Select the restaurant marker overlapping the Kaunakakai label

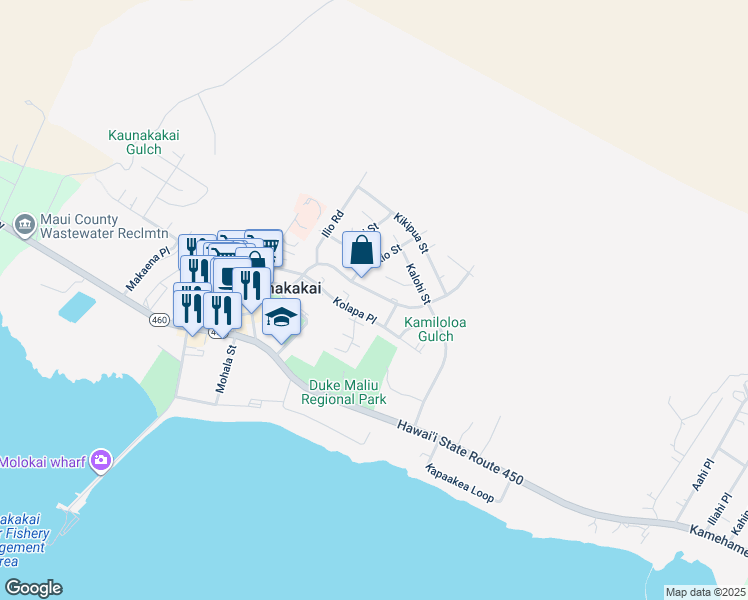[251, 289]
